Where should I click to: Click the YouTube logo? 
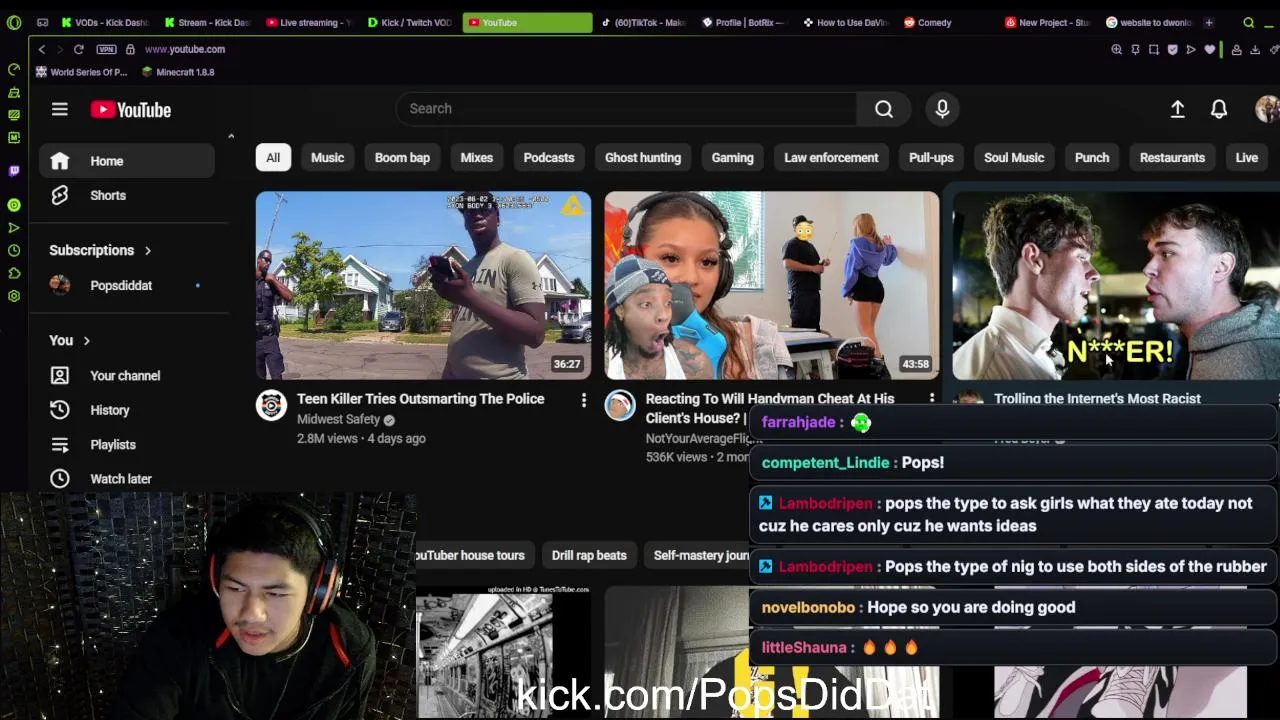131,110
